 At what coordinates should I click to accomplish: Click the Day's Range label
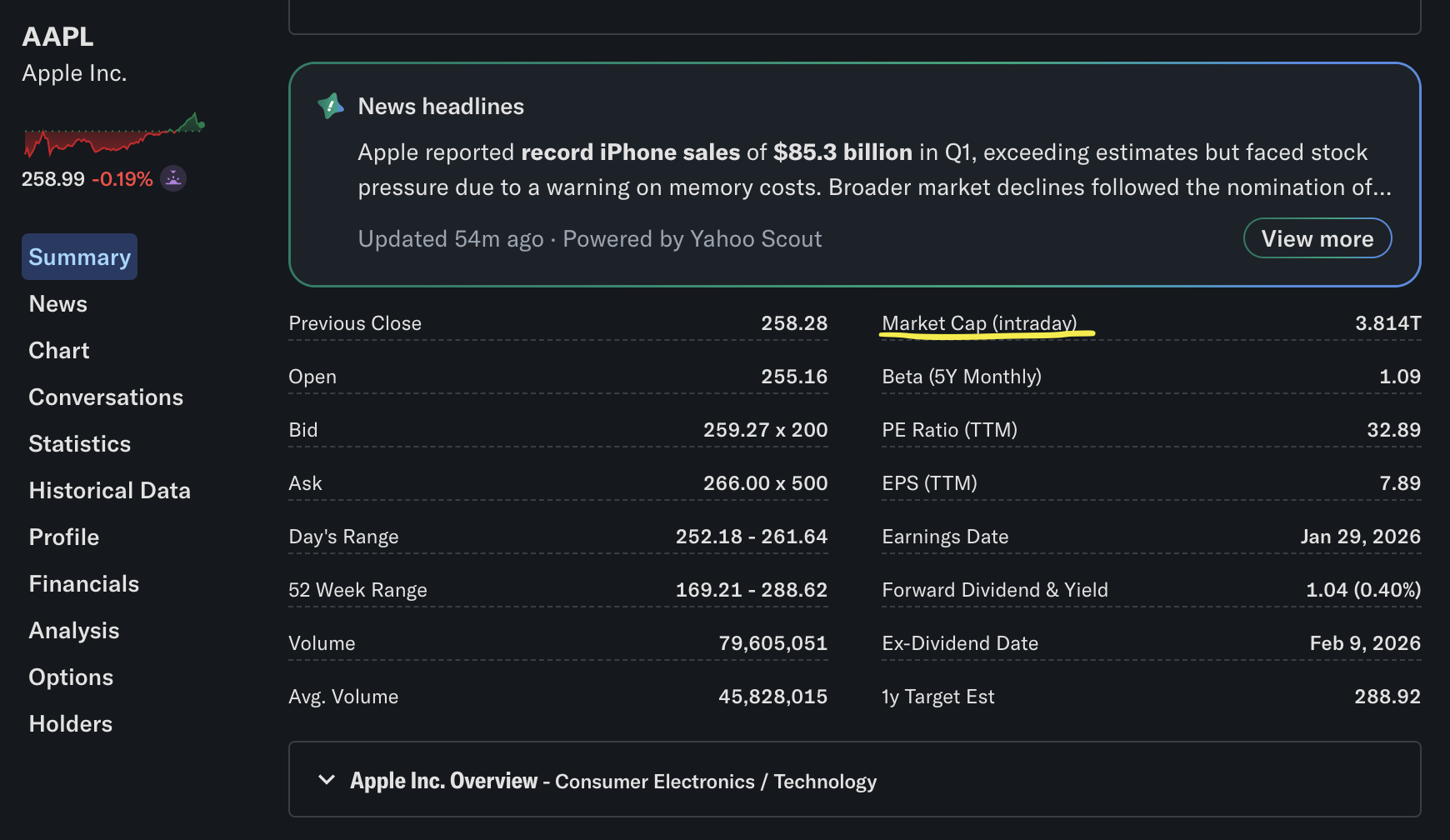click(x=343, y=537)
